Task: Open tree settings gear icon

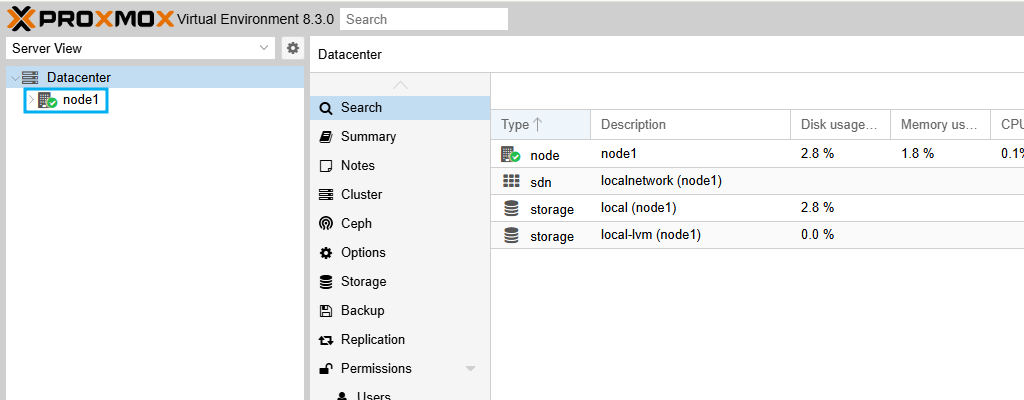Action: click(293, 48)
